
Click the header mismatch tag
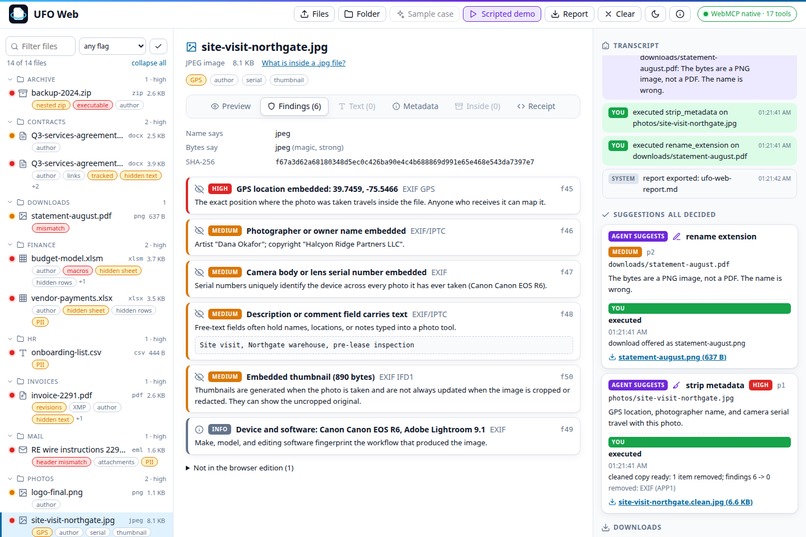point(61,462)
